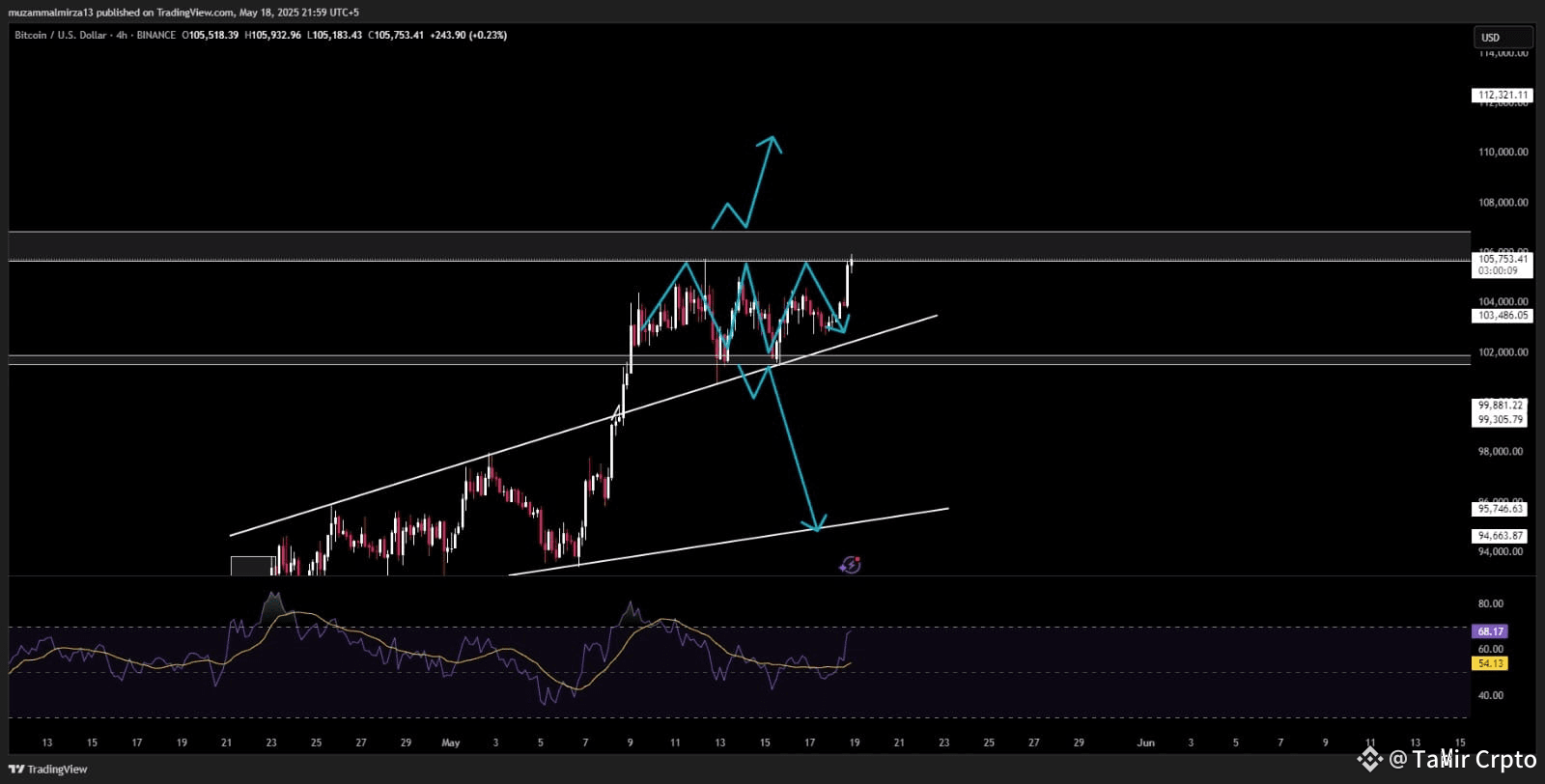Click the purple RSI value 68.17
The image size is (1545, 784).
(x=1491, y=631)
